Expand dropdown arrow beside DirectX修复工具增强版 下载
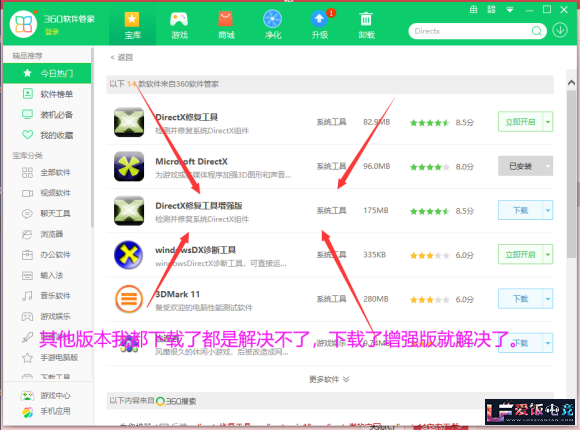Viewport: 580px width, 430px height. point(548,210)
